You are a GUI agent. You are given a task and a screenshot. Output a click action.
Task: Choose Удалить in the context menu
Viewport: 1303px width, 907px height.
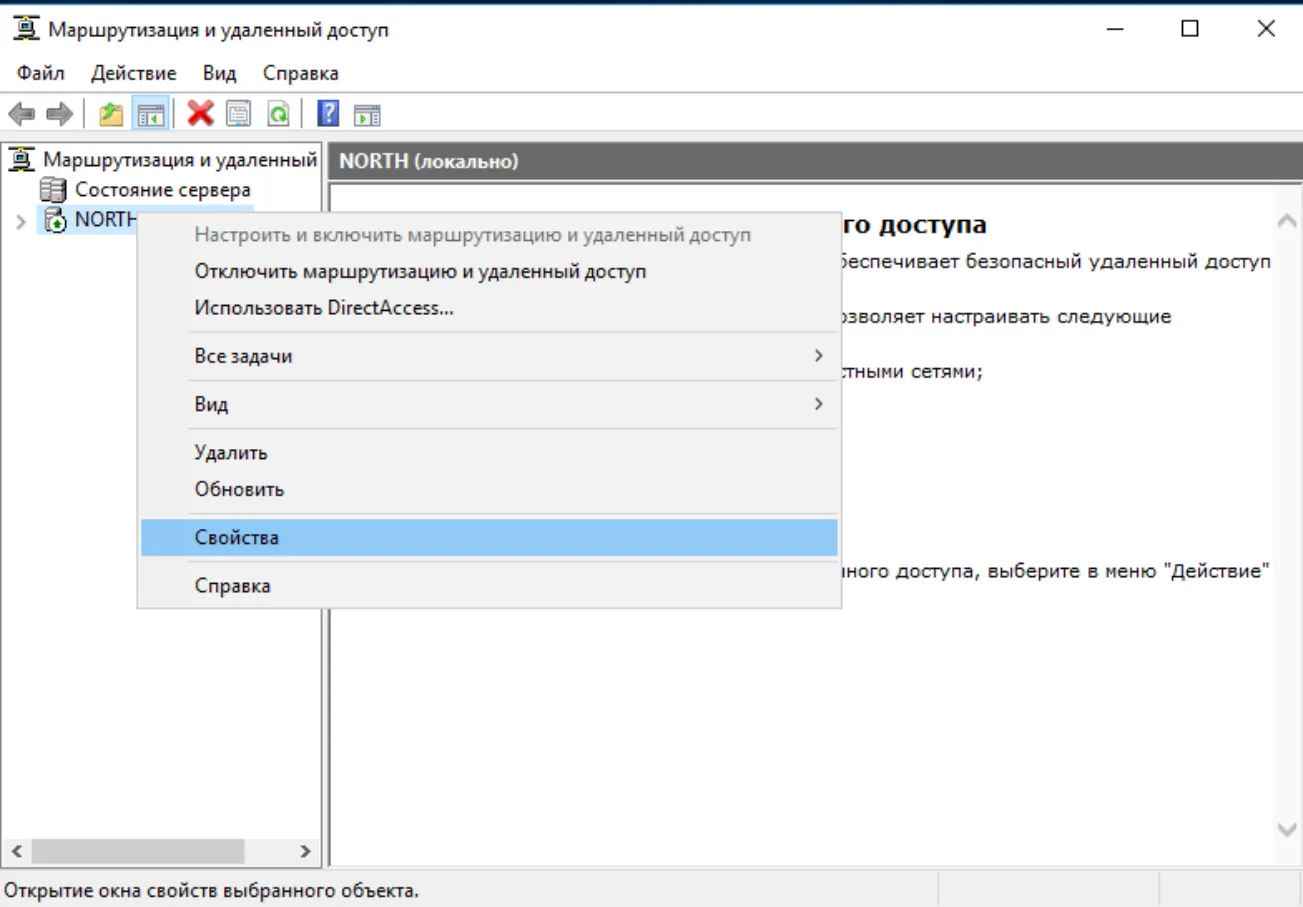pos(489,452)
